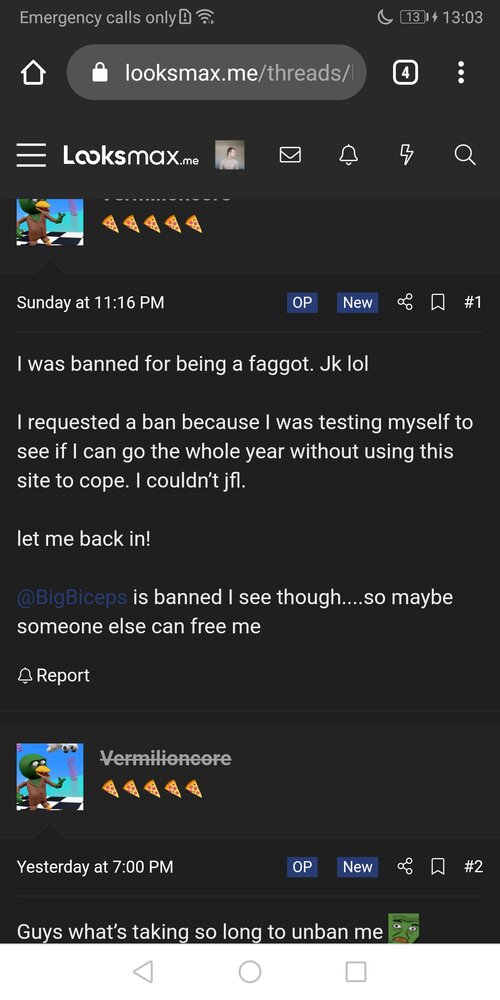Open the alerts bell icon
Viewport: 500px width, 1000px height.
[348, 155]
